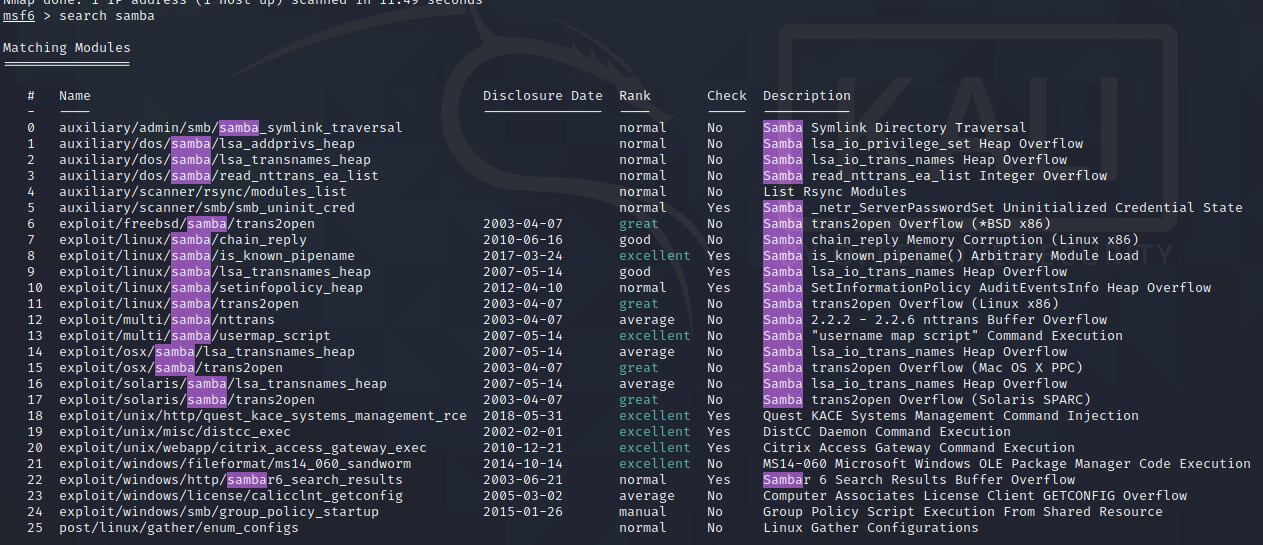This screenshot has height=545, width=1263.
Task: Click the module name auxiliary/admin/smb/samba_symlink_traversal
Action: pyautogui.click(x=231, y=128)
